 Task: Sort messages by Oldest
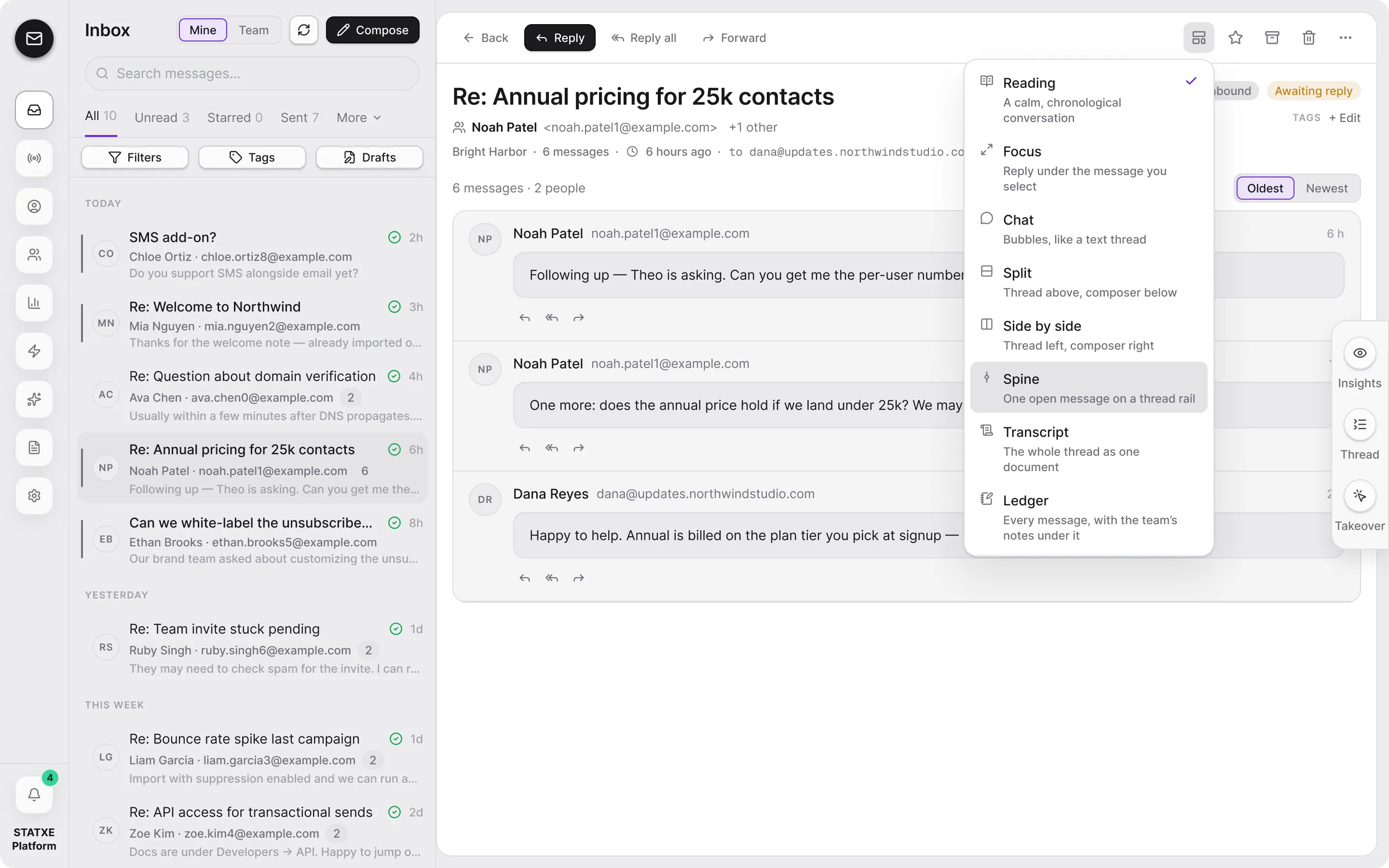(x=1265, y=188)
